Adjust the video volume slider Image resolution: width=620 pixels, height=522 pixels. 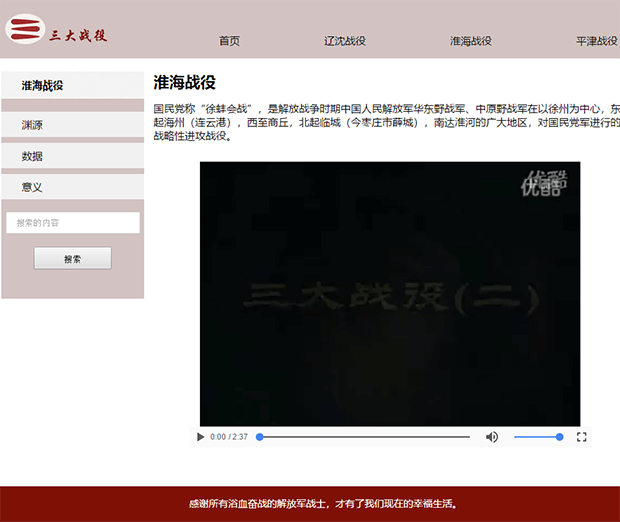coord(537,437)
